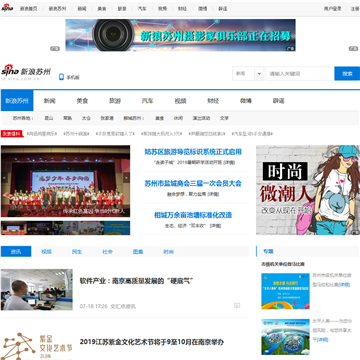Open 常熟 sub-navigation link
Image resolution: width=360 pixels, height=360 pixels.
[68, 118]
